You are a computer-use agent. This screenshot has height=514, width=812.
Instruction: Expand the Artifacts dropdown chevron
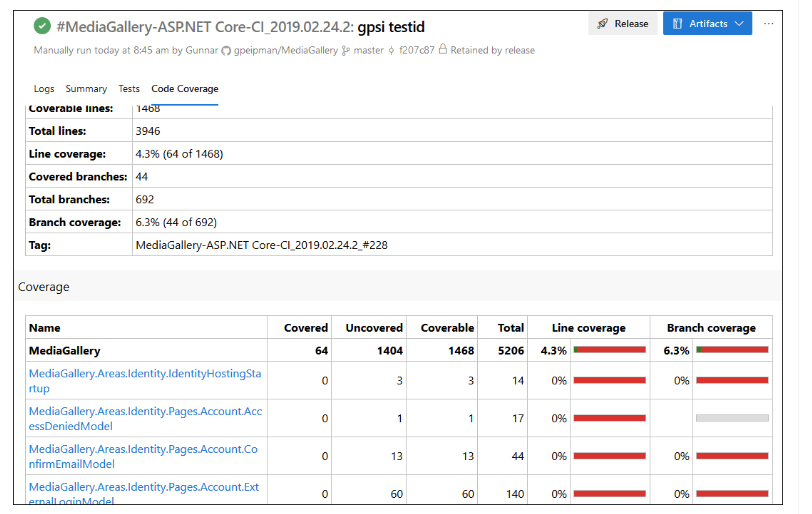click(x=739, y=24)
